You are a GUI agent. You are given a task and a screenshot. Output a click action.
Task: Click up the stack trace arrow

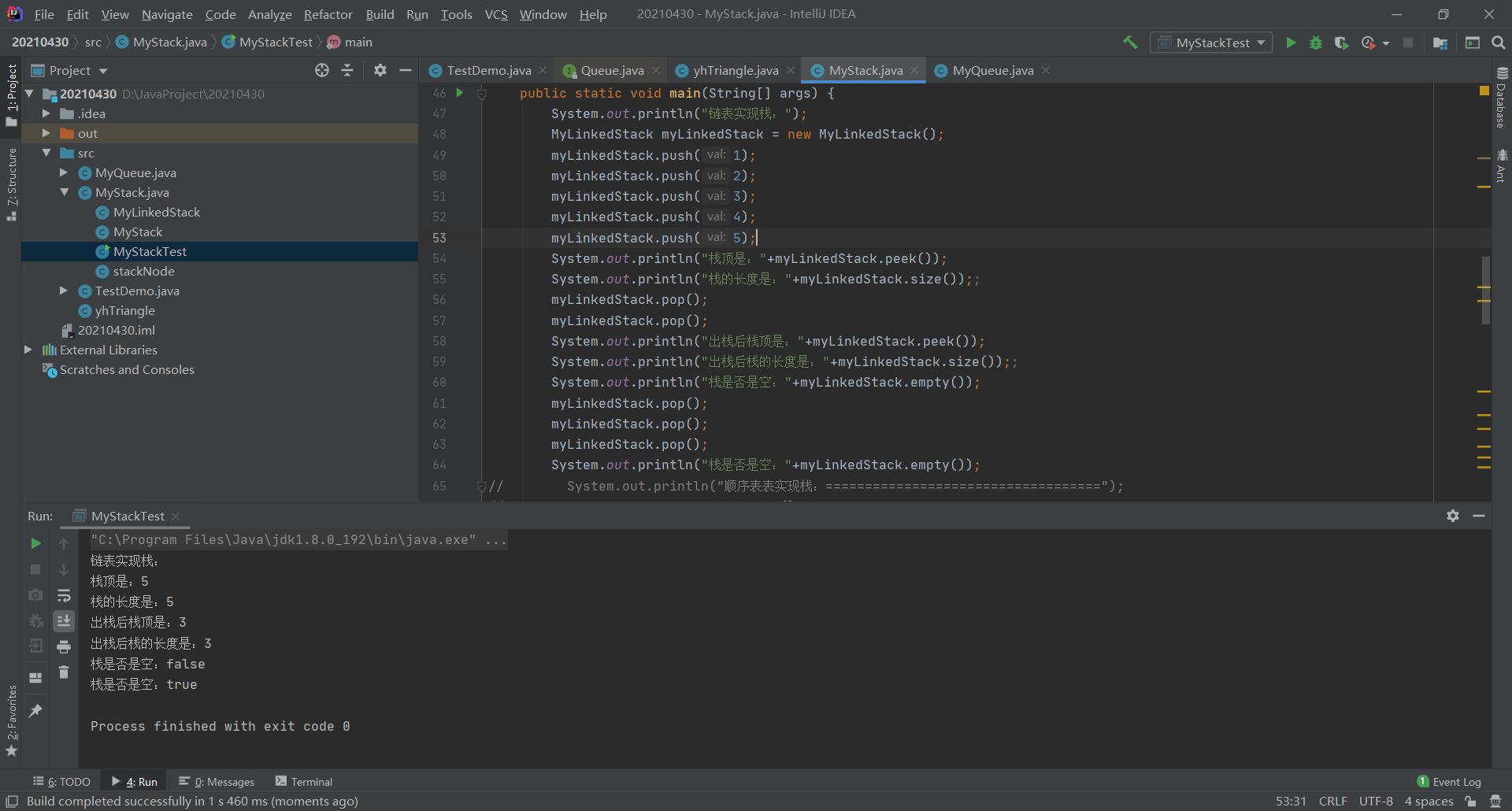pyautogui.click(x=64, y=543)
